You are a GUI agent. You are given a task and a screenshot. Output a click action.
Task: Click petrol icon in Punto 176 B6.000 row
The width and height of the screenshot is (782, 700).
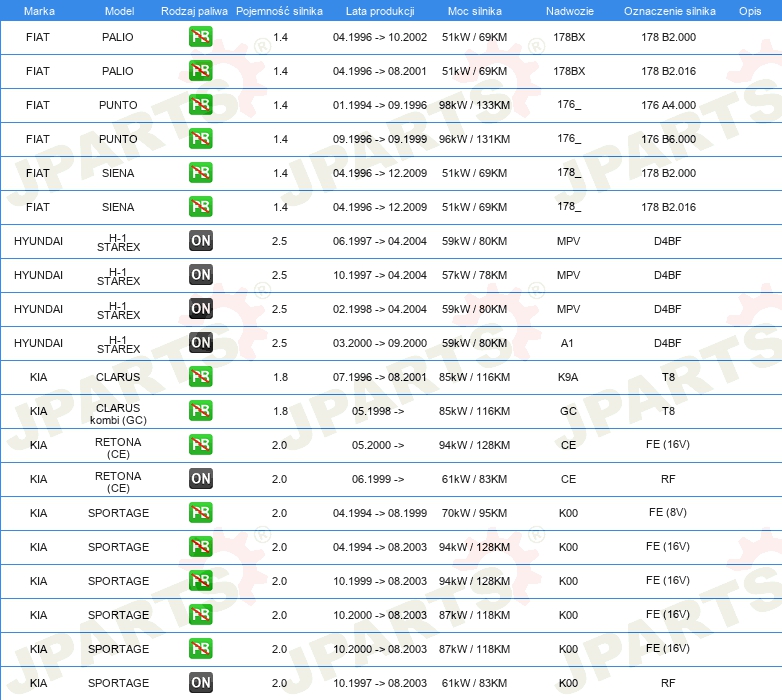pyautogui.click(x=200, y=139)
